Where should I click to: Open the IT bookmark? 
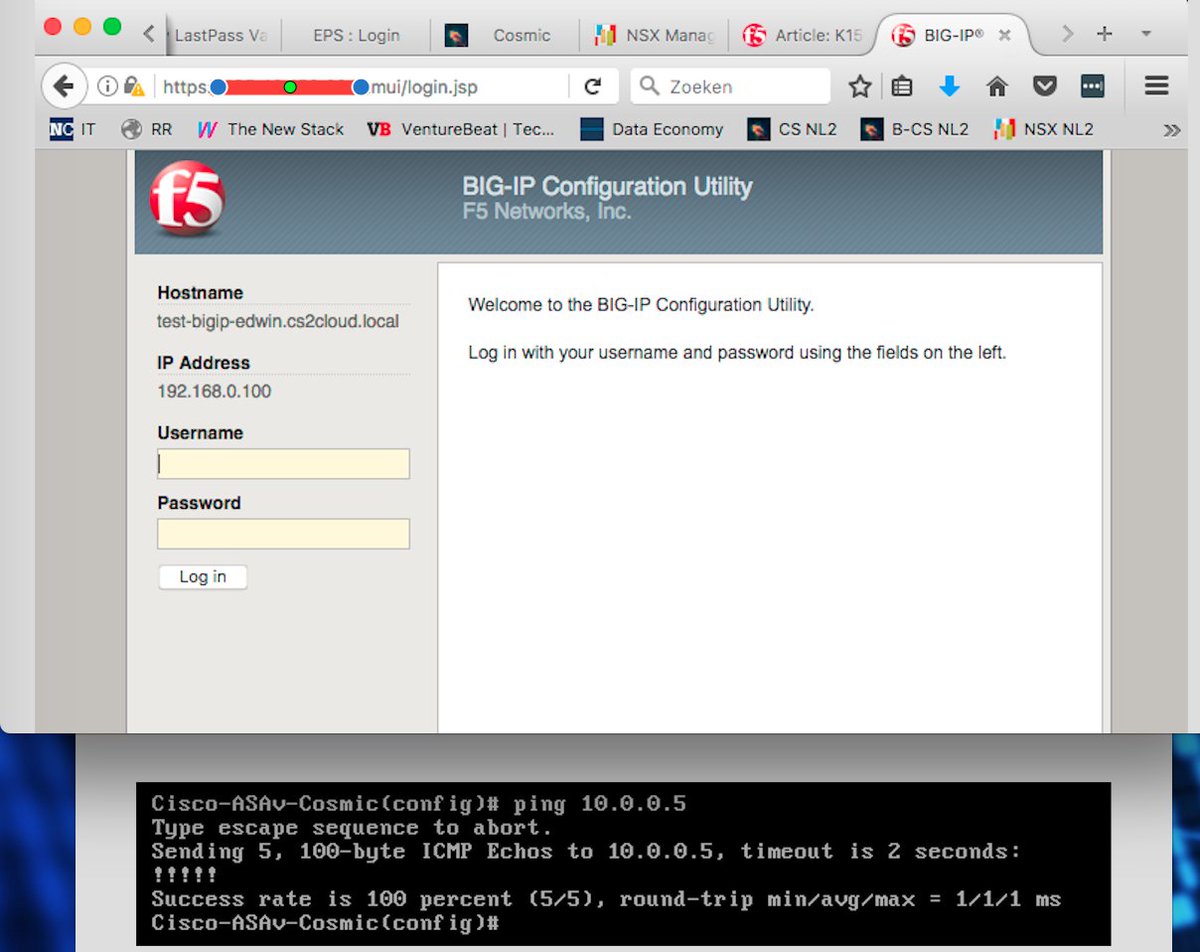(73, 129)
